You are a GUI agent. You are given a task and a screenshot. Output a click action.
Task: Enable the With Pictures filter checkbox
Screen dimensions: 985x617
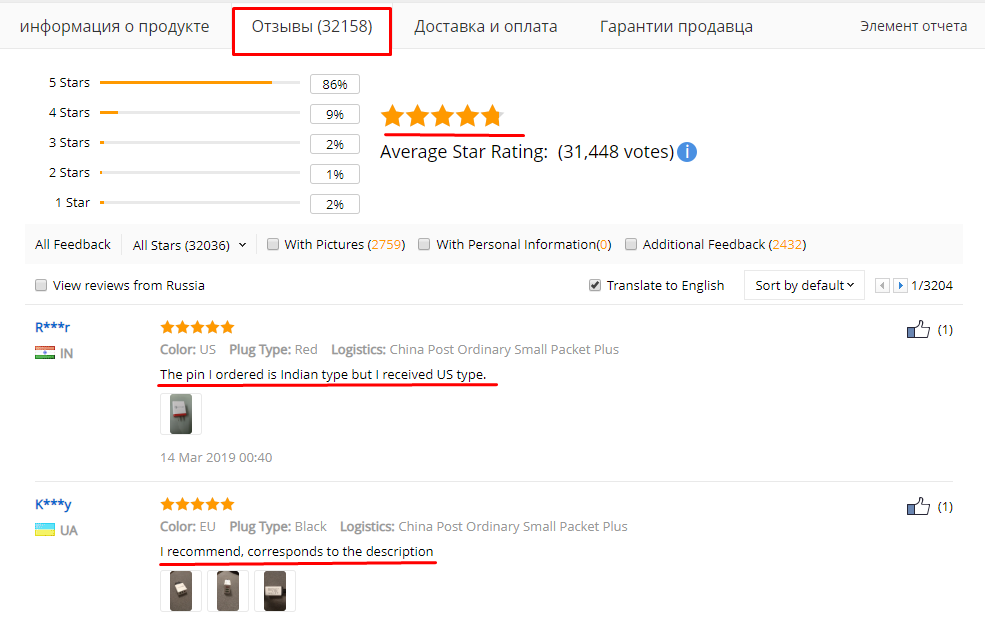[x=273, y=244]
